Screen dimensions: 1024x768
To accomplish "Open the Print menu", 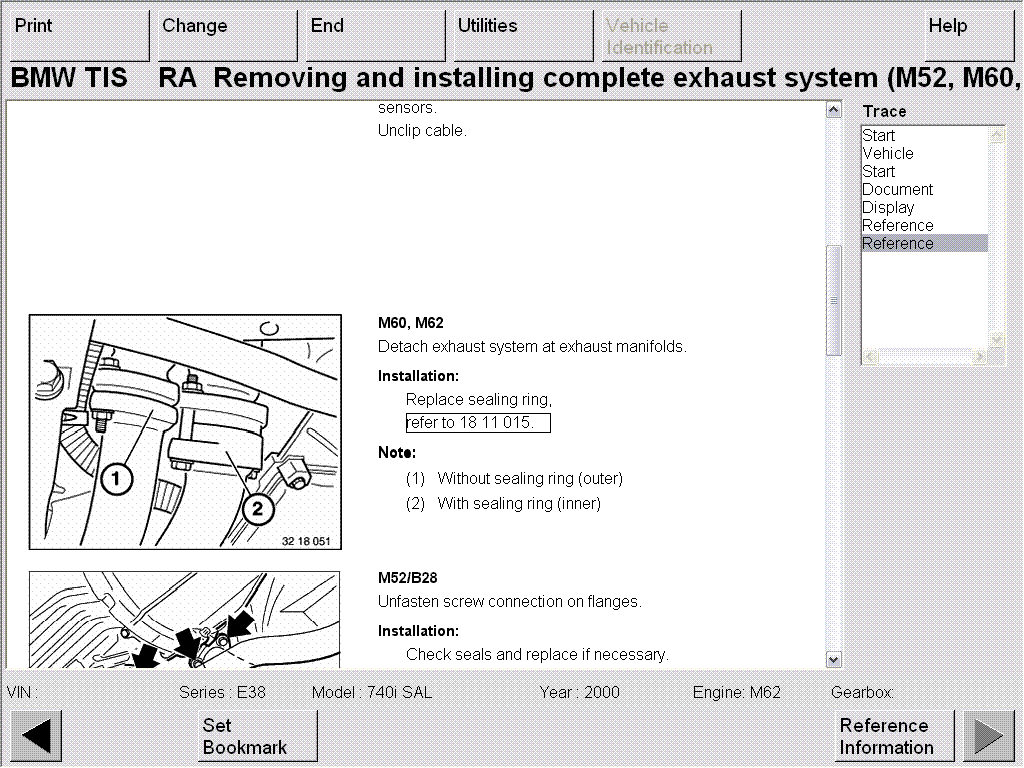I will click(76, 36).
